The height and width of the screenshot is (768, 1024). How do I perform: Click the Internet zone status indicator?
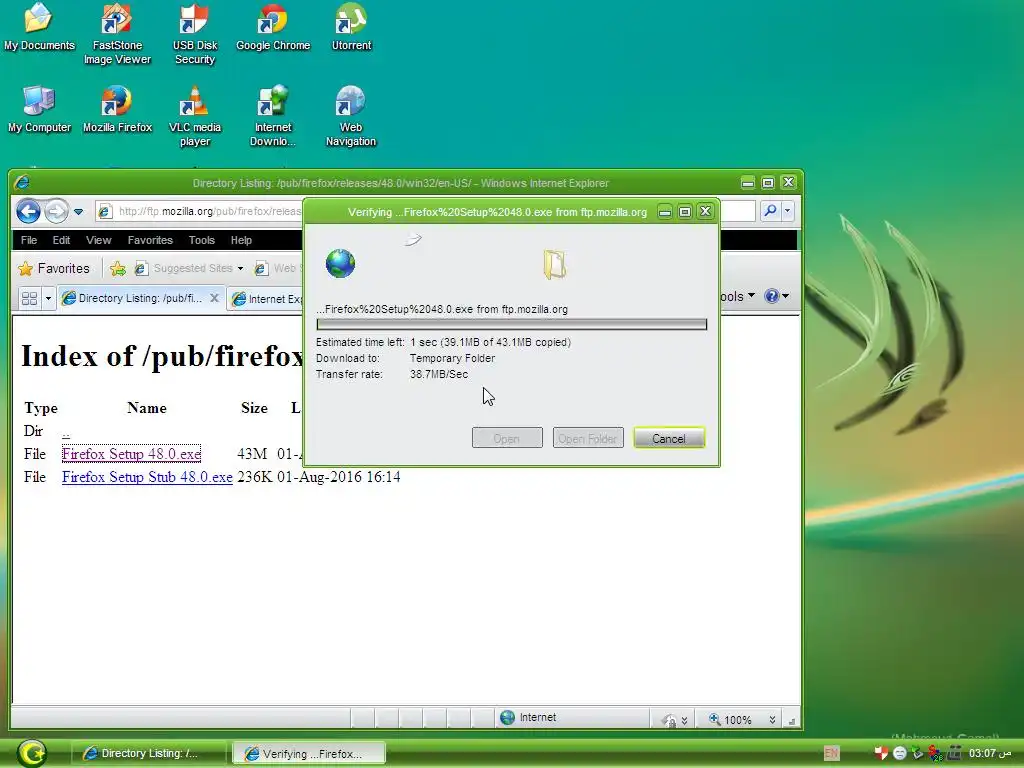click(528, 718)
